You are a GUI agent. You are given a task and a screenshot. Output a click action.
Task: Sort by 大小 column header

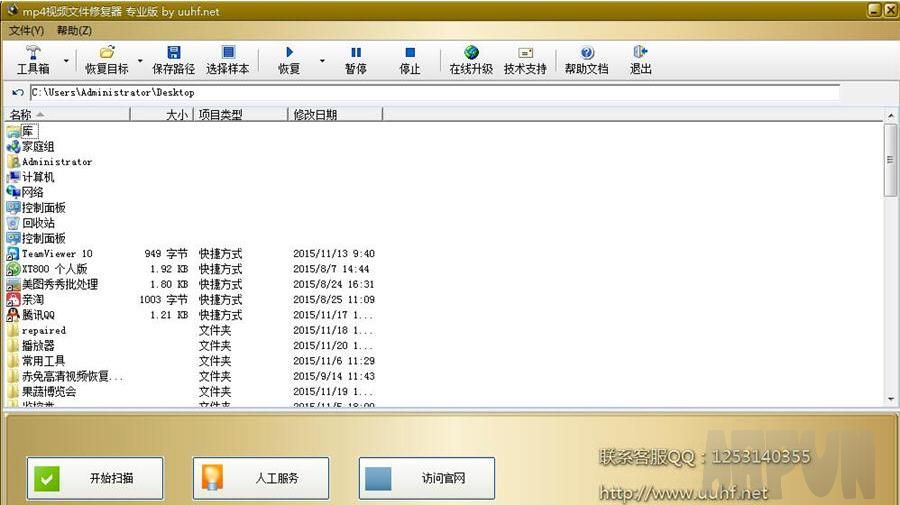162,115
